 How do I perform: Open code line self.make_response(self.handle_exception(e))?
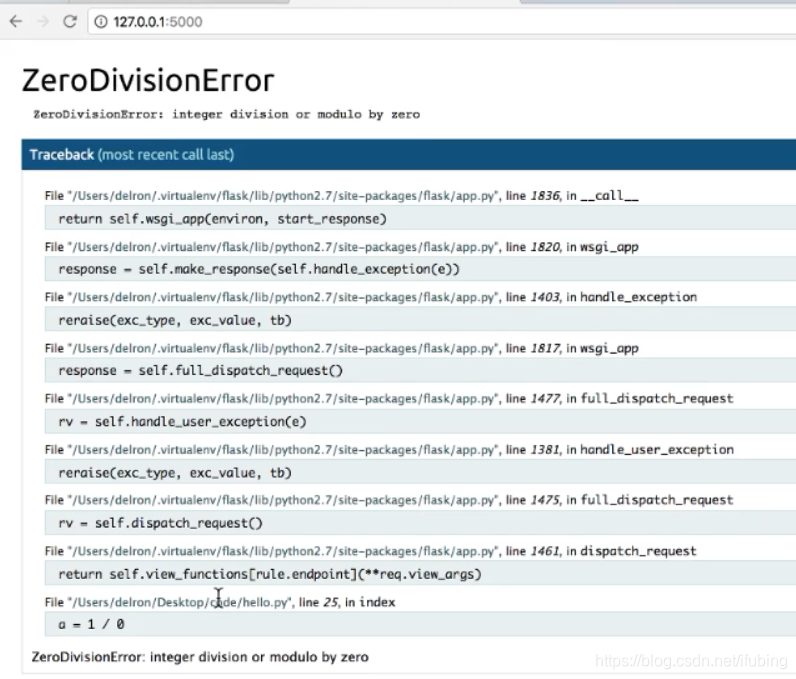tap(420, 269)
